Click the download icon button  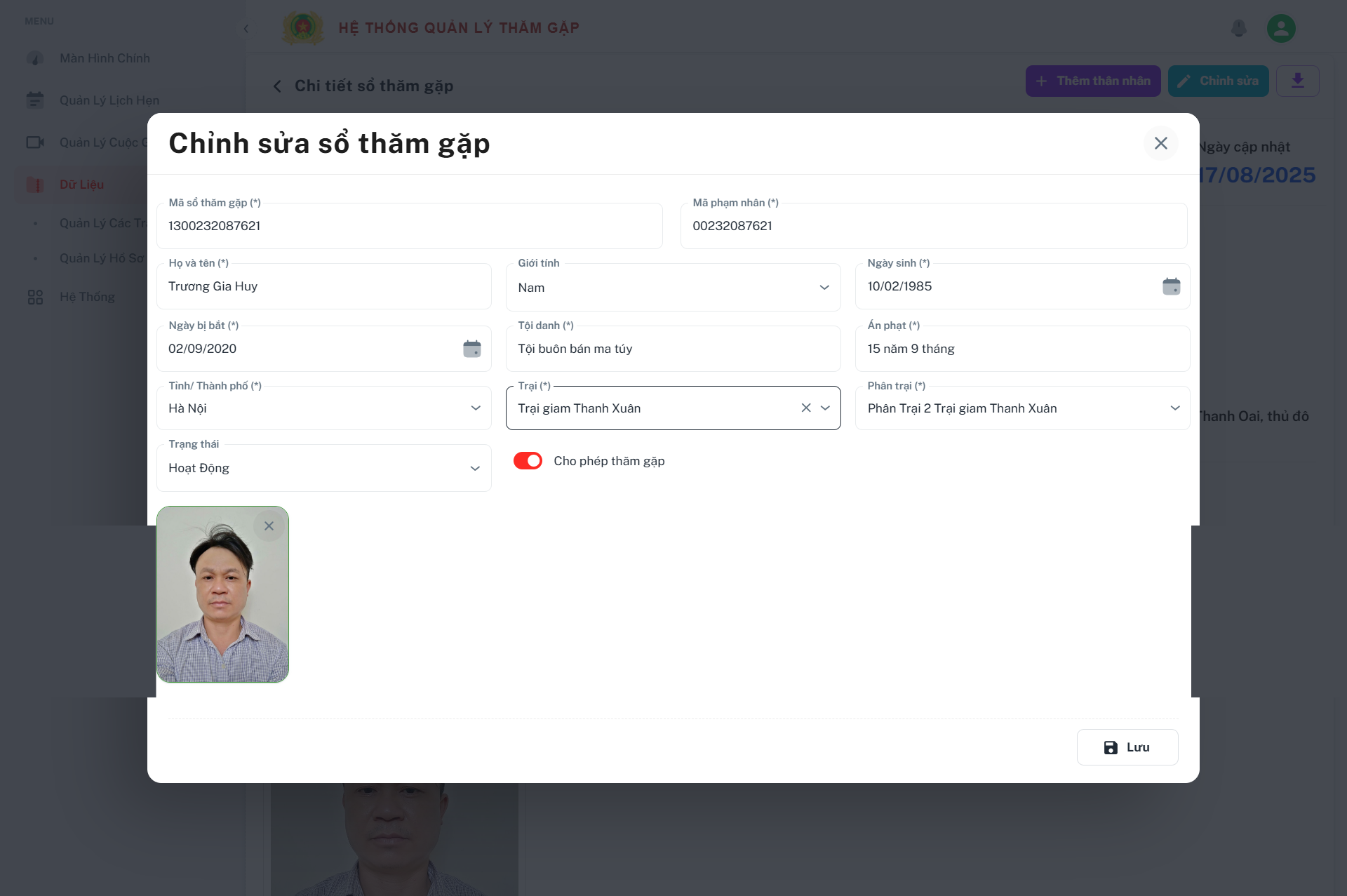1297,81
